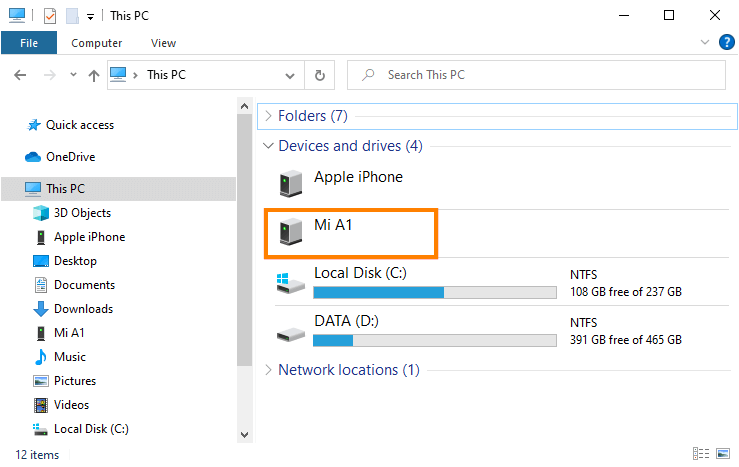
Task: Collapse the Devices and drives group
Action: click(x=267, y=146)
